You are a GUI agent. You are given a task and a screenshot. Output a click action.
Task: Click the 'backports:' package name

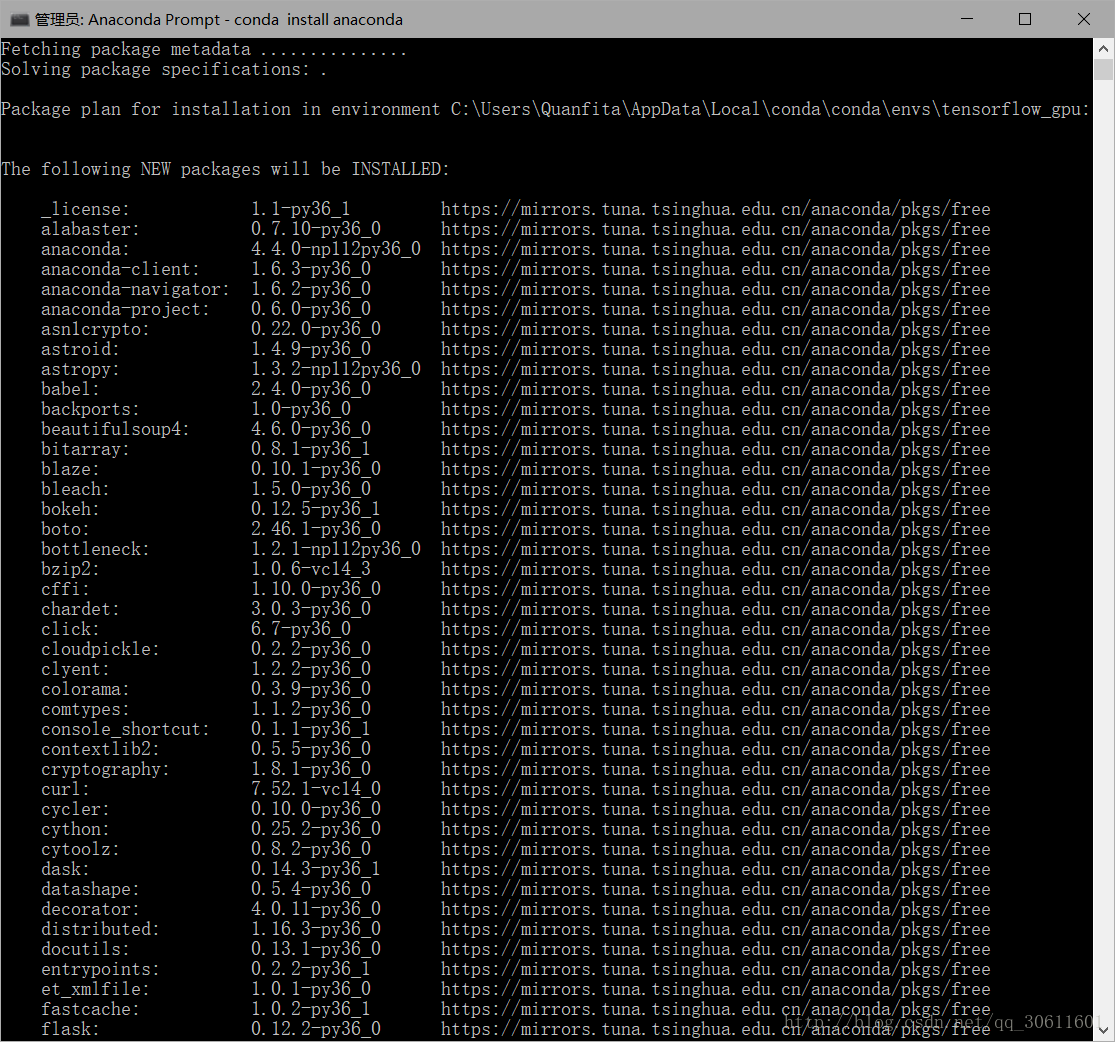coord(90,409)
